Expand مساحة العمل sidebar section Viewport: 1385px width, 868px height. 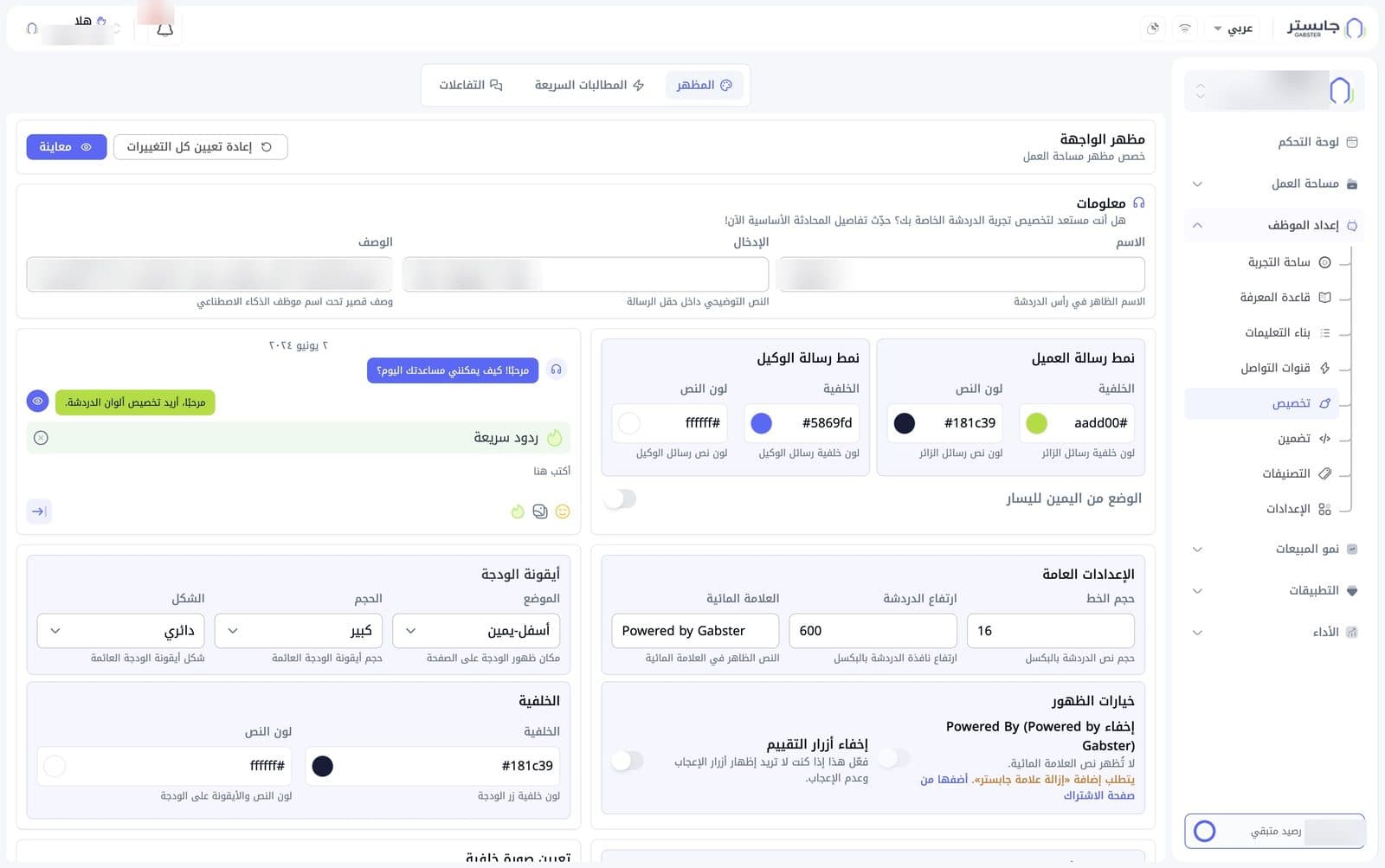(1274, 183)
